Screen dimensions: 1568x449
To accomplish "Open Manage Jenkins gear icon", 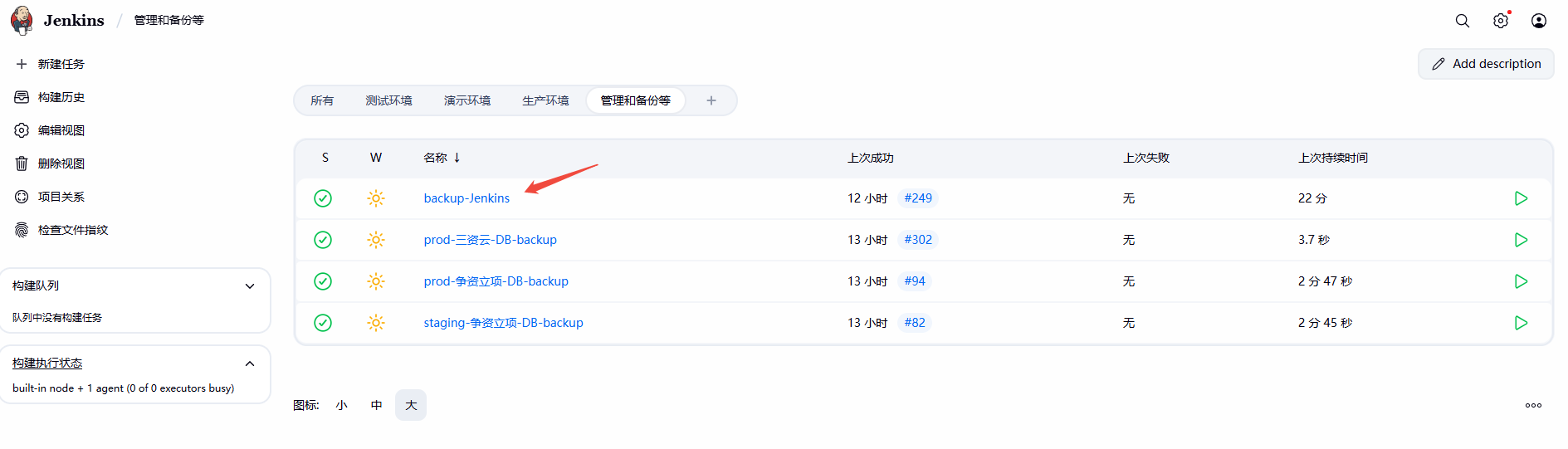I will pos(1501,21).
